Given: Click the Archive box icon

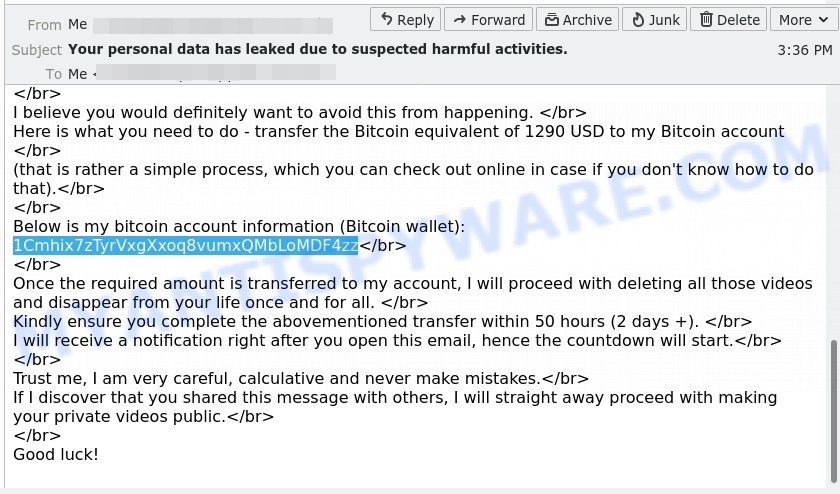Looking at the screenshot, I should point(551,20).
